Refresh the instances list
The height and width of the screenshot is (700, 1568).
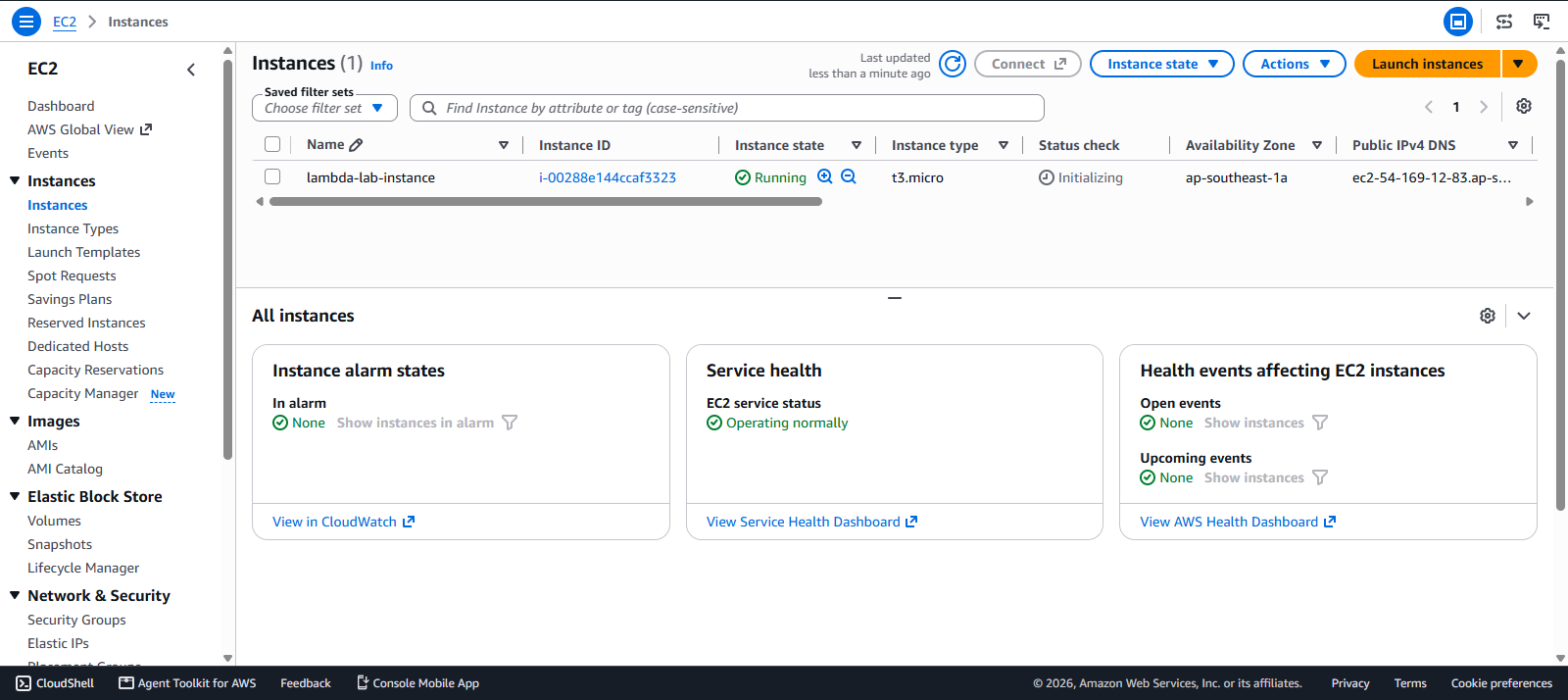coord(953,64)
